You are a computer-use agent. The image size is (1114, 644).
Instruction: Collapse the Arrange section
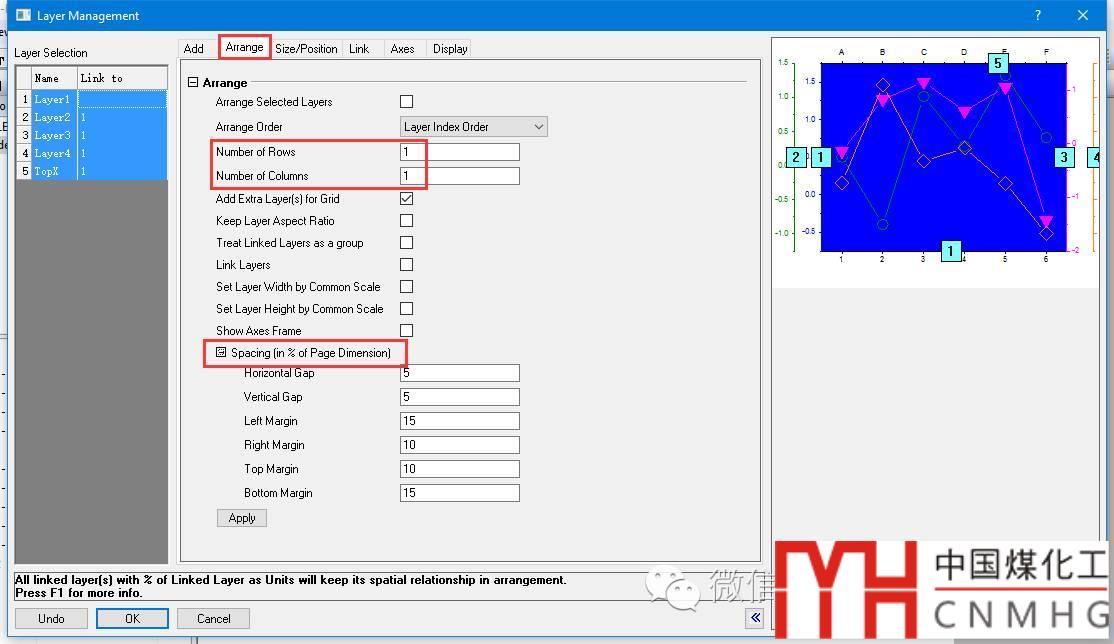(x=193, y=82)
